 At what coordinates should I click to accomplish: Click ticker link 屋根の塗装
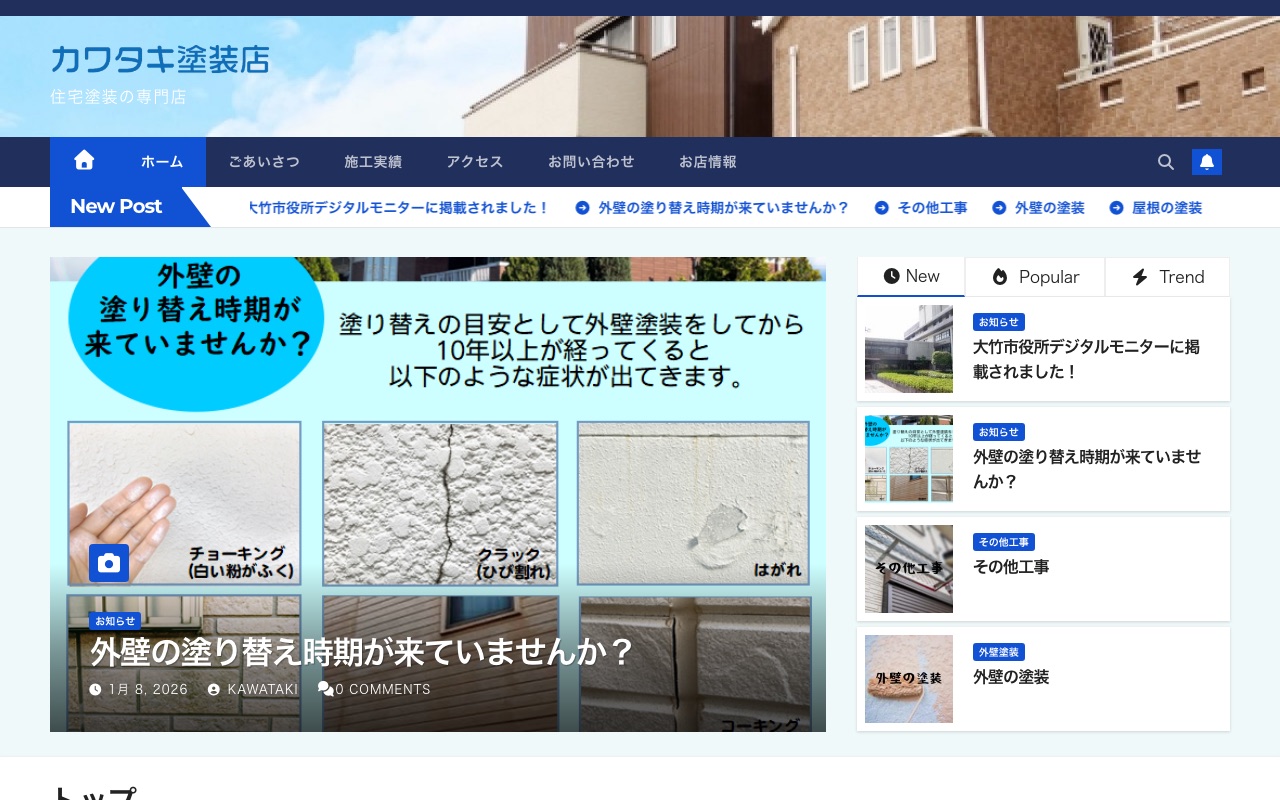(1167, 208)
